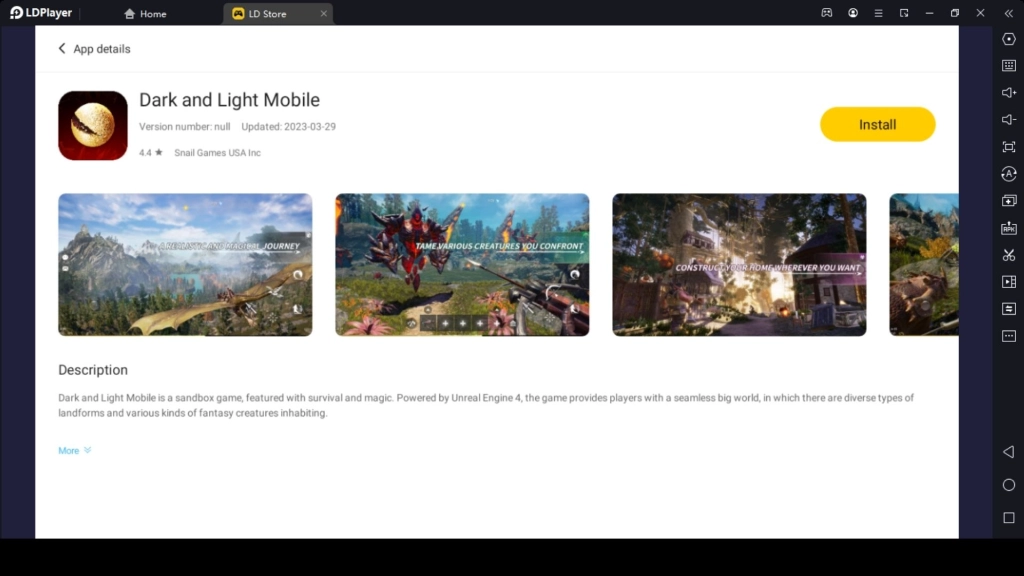
Task: Rotate the screen via sidebar icon
Action: click(1009, 174)
